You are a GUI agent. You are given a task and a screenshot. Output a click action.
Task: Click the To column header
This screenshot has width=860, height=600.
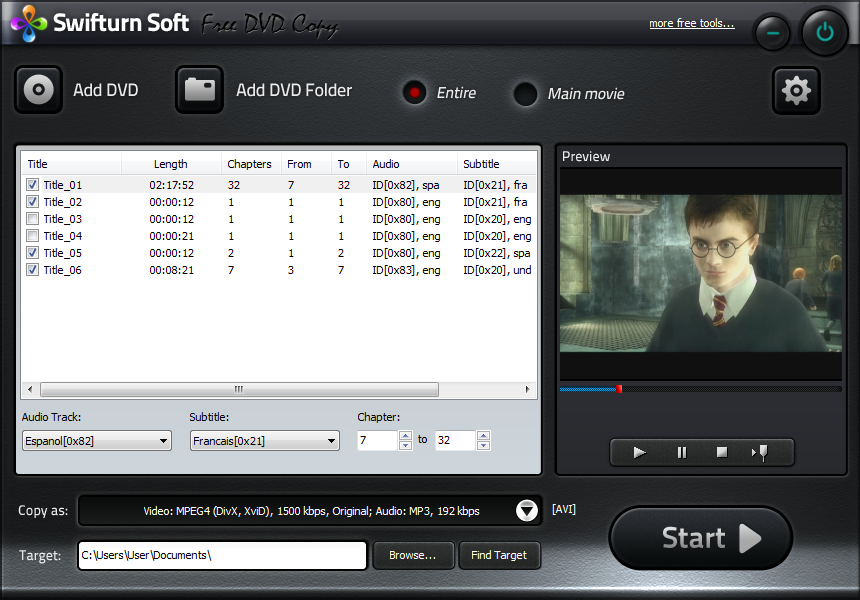click(x=348, y=164)
